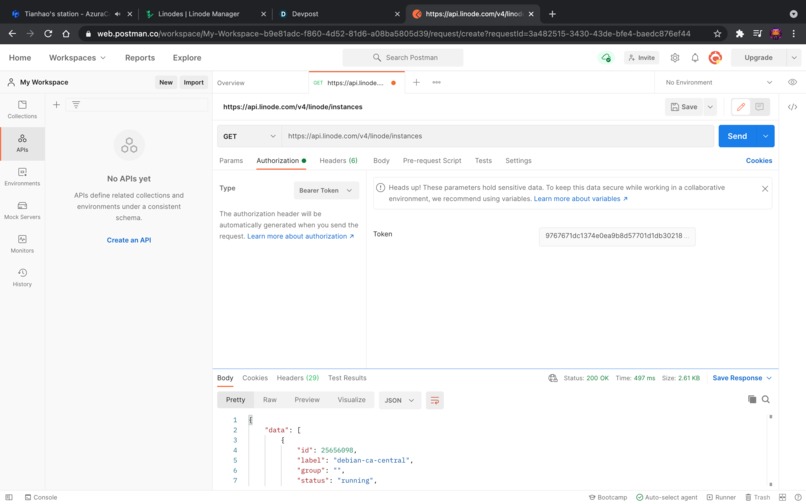Switch to the Params tab

231,160
